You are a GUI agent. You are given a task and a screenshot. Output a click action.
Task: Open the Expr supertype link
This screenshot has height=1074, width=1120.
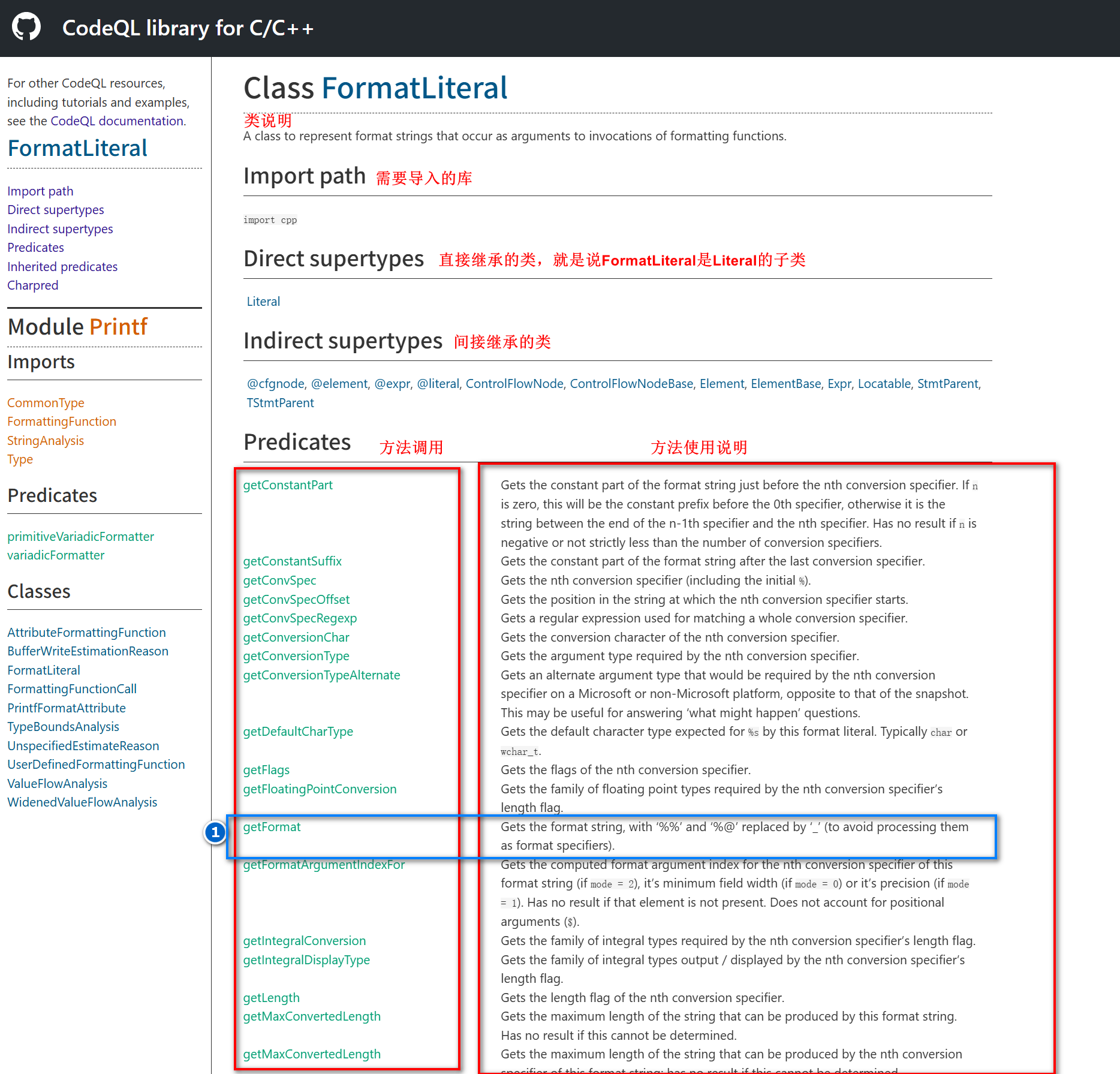coord(839,384)
